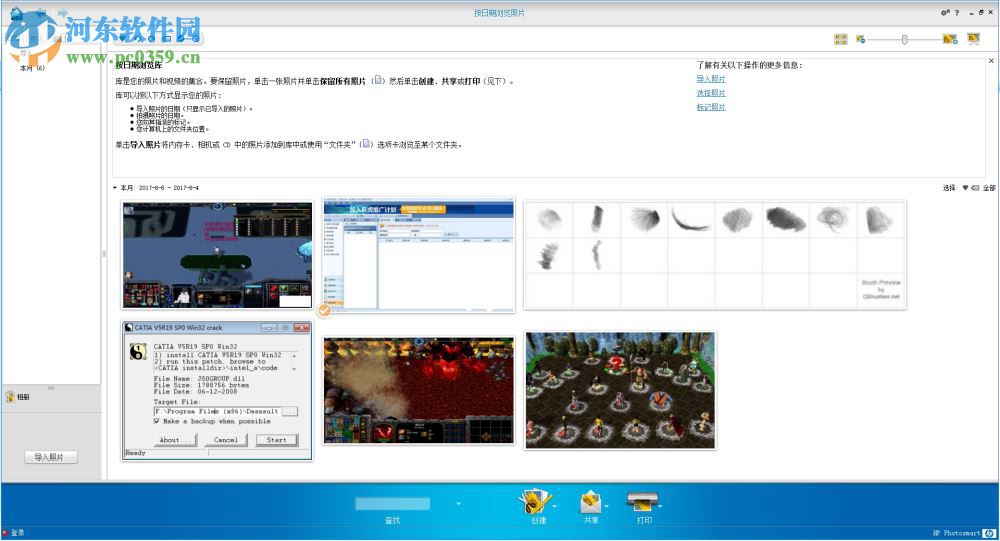Close the library information panel
Viewport: 1000px width, 541px height.
pyautogui.click(x=991, y=61)
